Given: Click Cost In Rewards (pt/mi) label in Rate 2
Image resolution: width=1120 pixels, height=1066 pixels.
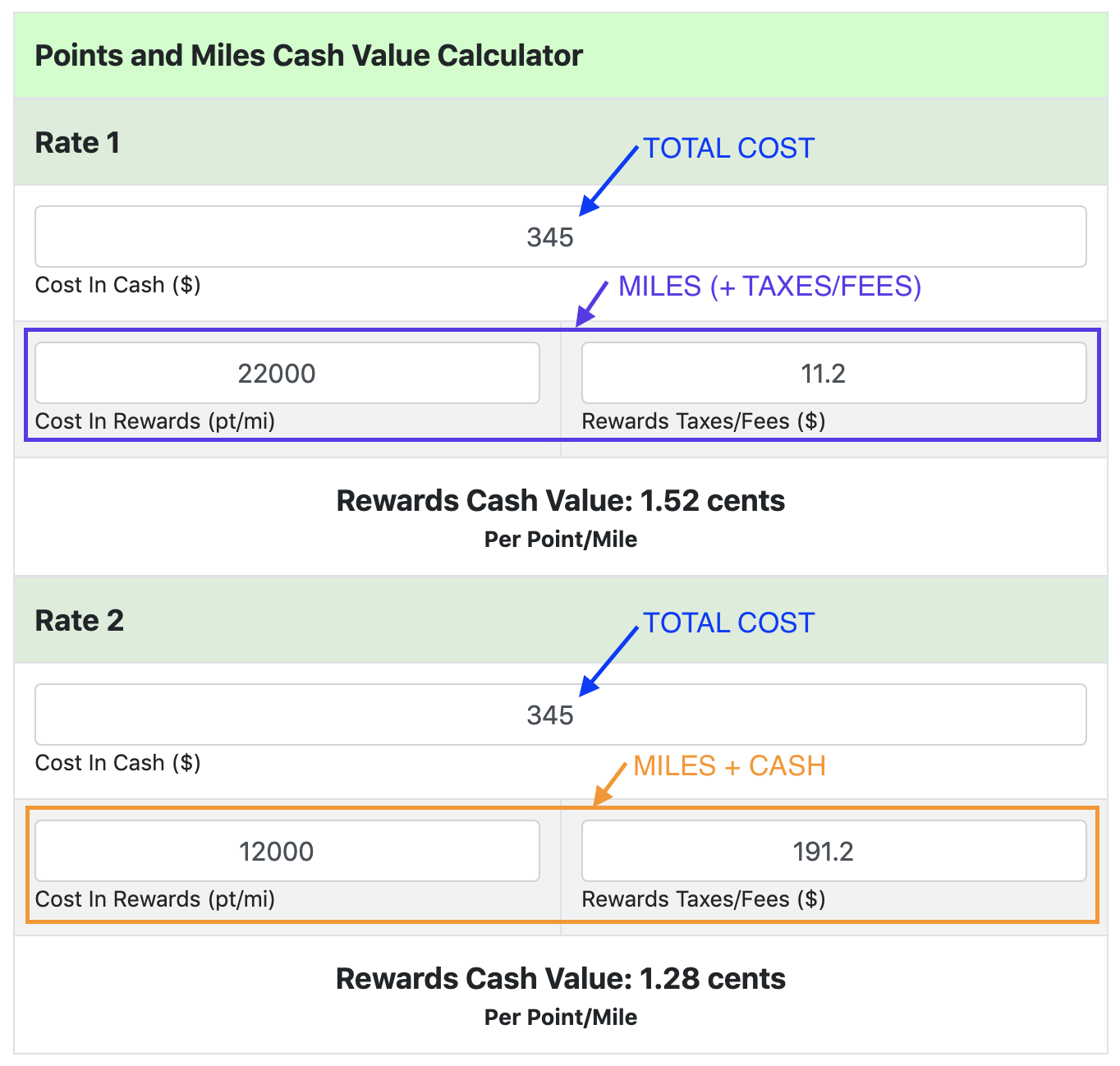Looking at the screenshot, I should click(155, 899).
